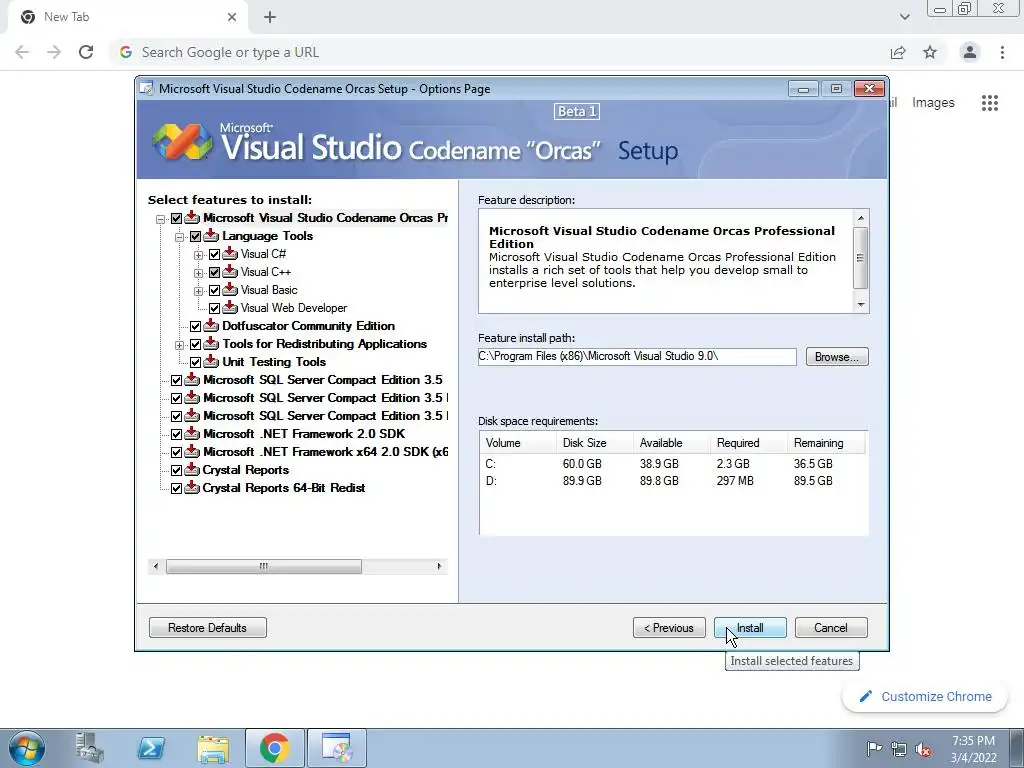Click the install icon beside Crystal Reports 64-Bit Redist
Image resolution: width=1024 pixels, height=768 pixels.
pos(192,487)
